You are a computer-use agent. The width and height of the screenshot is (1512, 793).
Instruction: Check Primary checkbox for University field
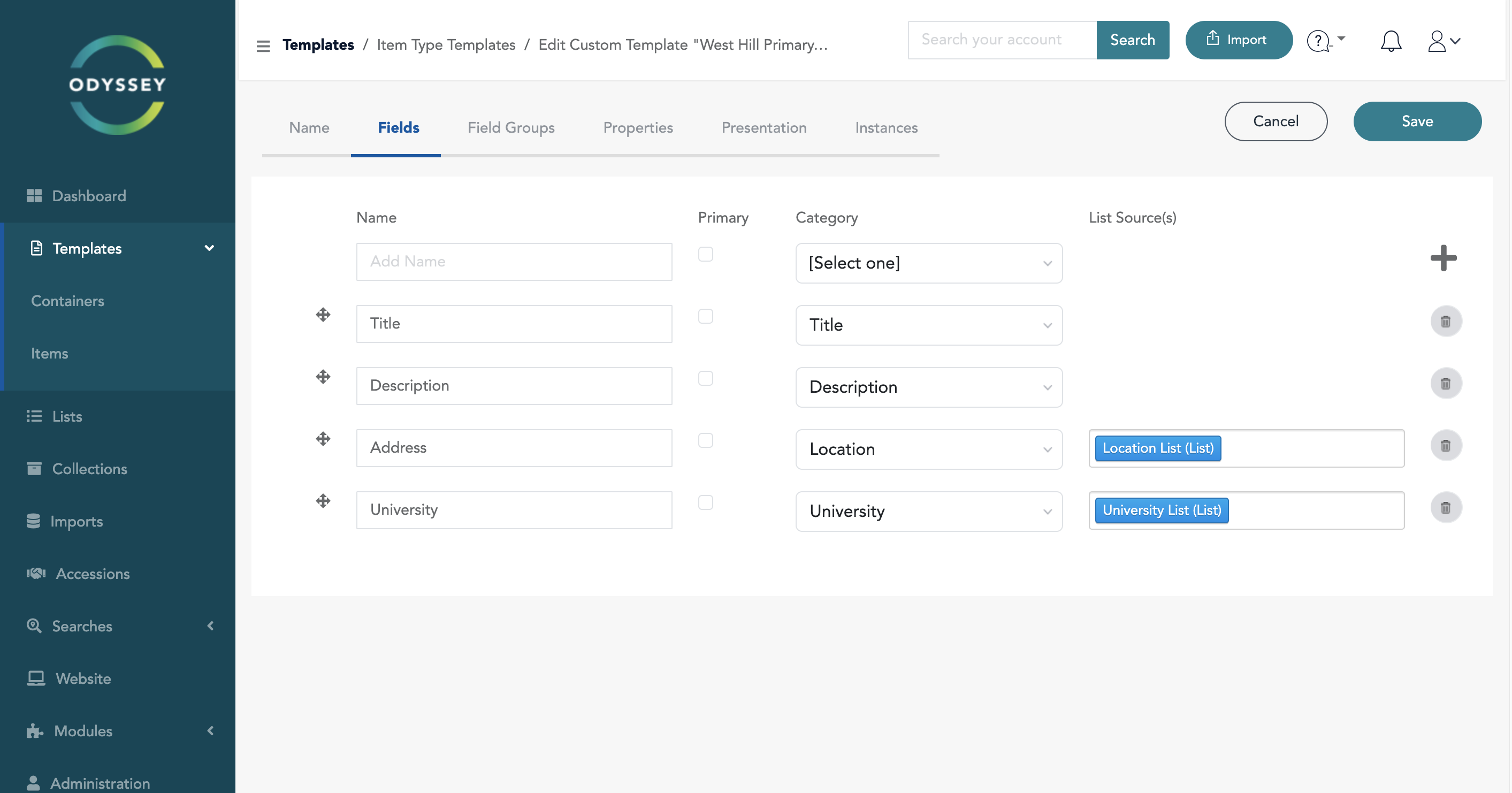(x=705, y=503)
